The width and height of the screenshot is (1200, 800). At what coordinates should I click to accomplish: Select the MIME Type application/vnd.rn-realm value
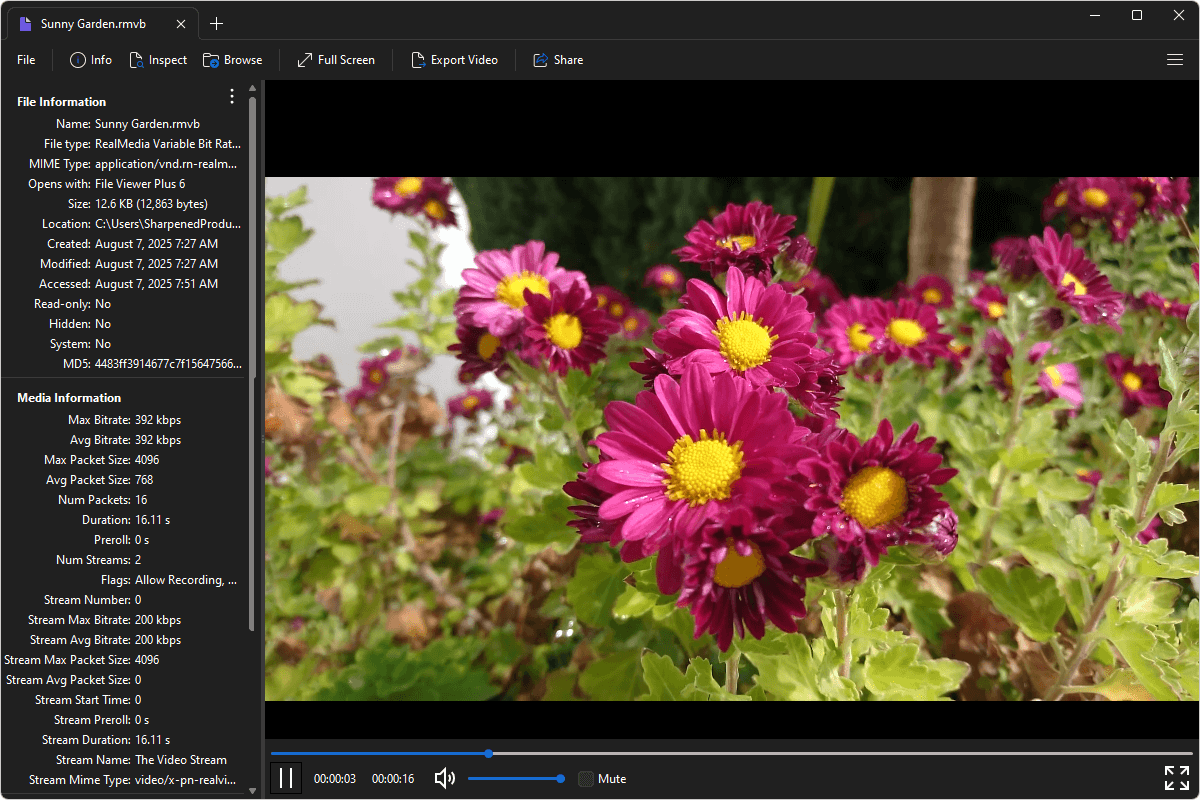point(168,164)
